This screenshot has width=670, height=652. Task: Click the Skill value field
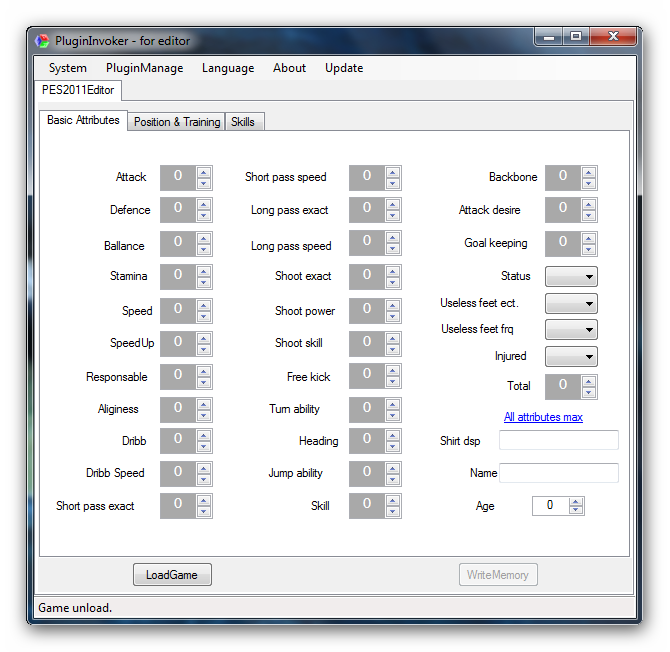367,506
